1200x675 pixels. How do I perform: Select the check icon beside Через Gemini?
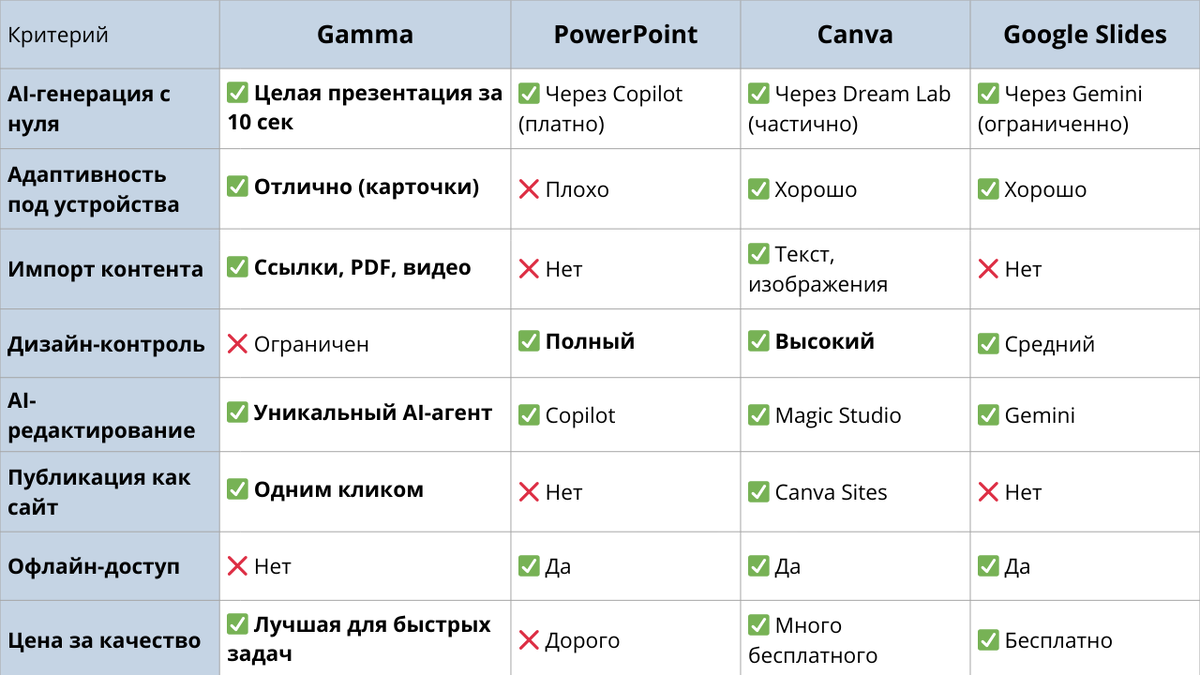coord(988,94)
